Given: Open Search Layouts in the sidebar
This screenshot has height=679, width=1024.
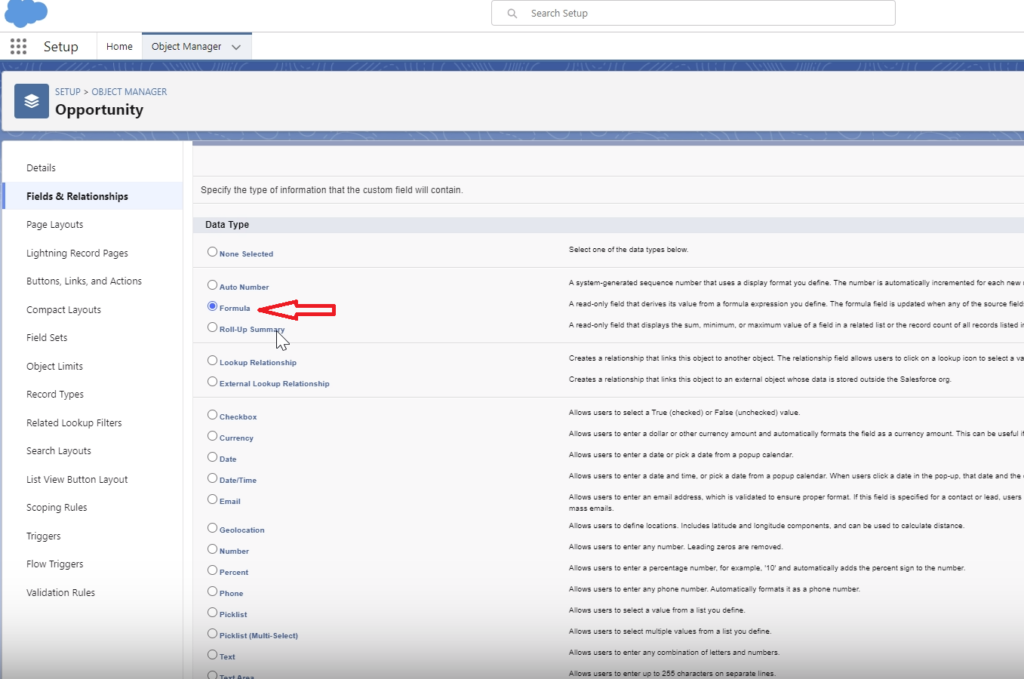Looking at the screenshot, I should click(x=59, y=450).
